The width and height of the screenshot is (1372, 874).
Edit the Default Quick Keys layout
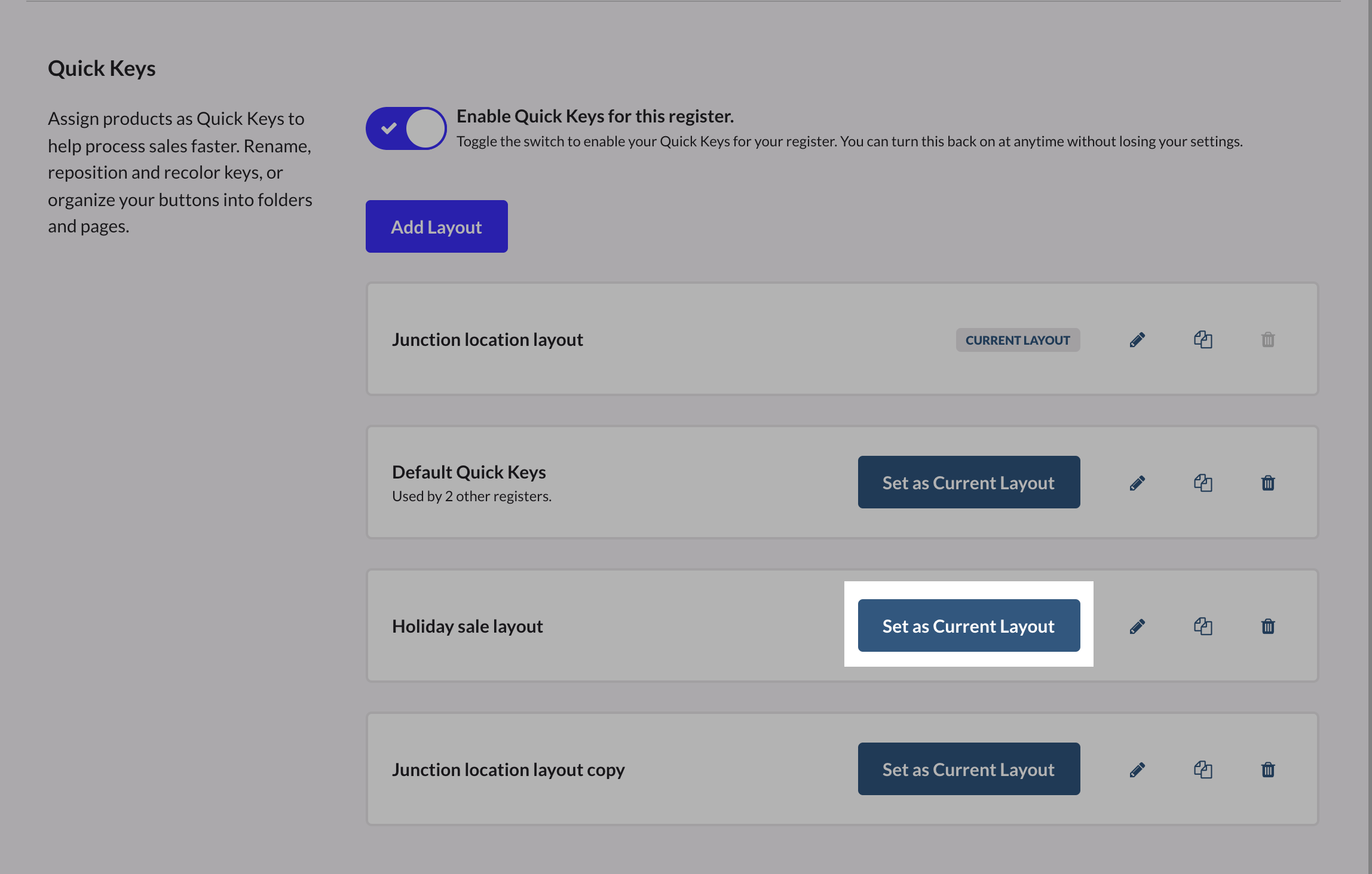pyautogui.click(x=1137, y=483)
